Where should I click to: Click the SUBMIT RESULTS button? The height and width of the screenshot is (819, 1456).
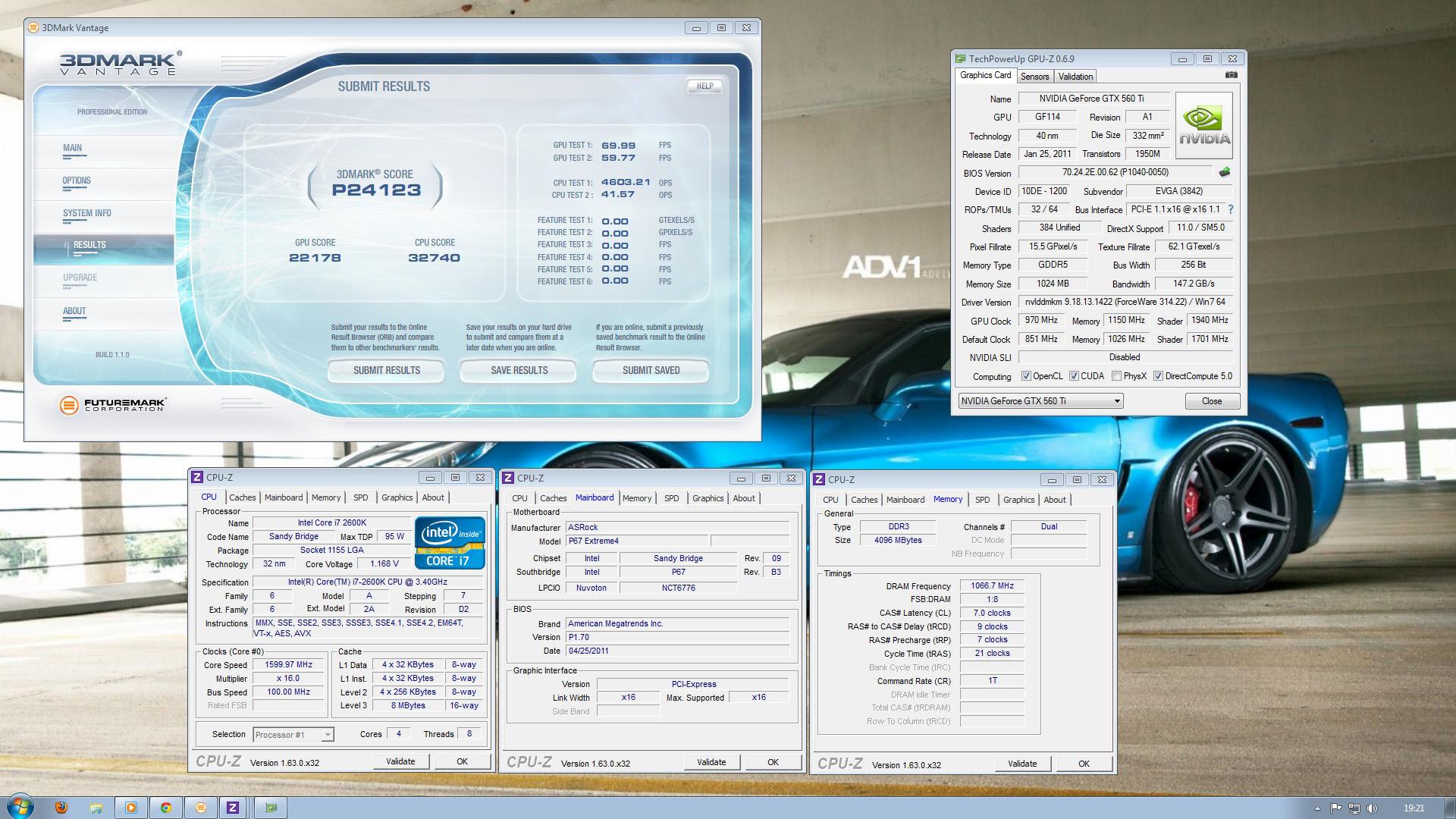pos(386,370)
